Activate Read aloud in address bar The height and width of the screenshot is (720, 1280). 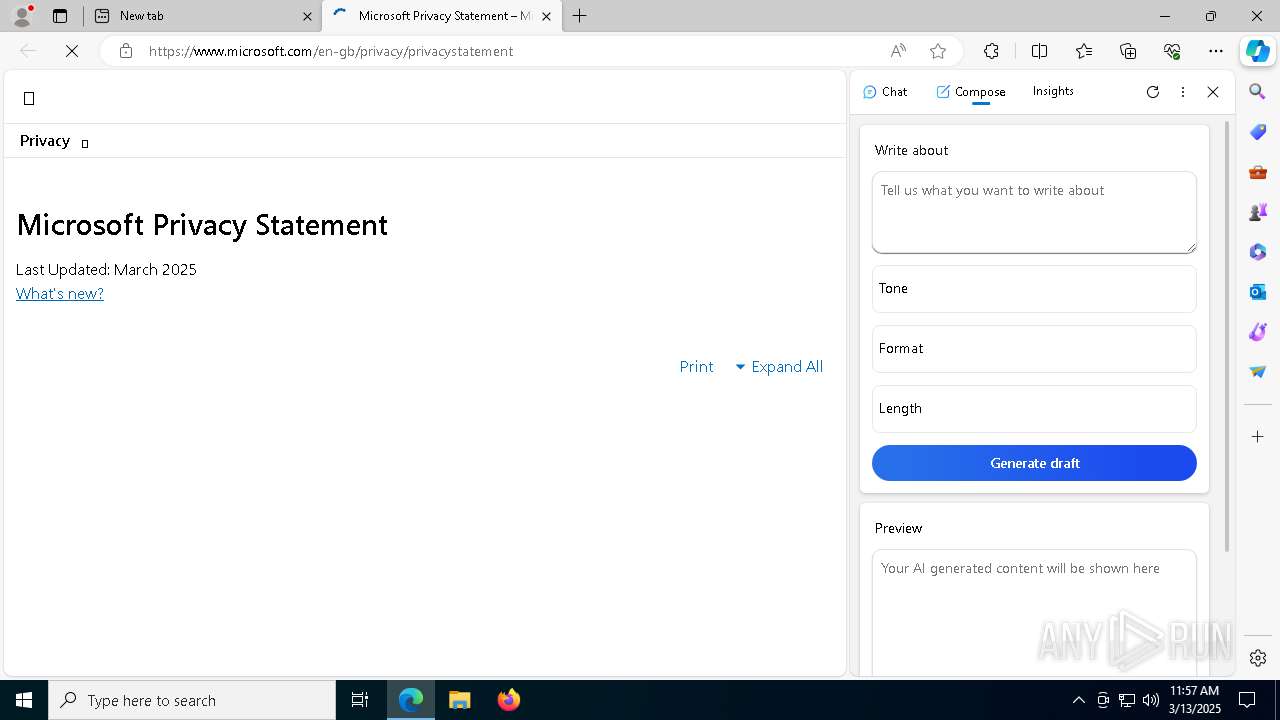coord(898,51)
